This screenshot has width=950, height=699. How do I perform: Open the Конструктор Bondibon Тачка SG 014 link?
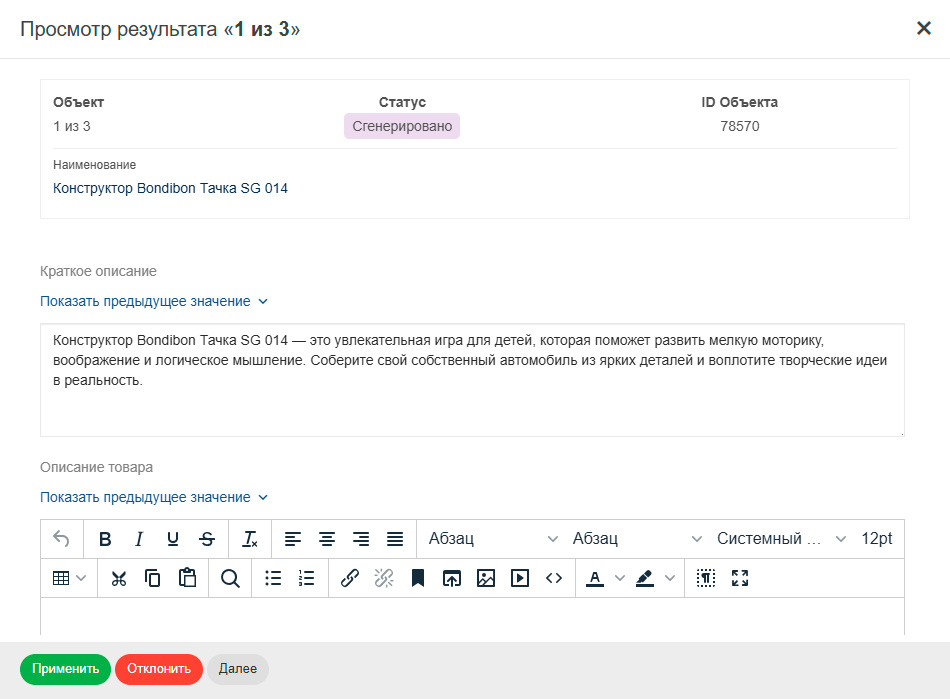coord(170,188)
